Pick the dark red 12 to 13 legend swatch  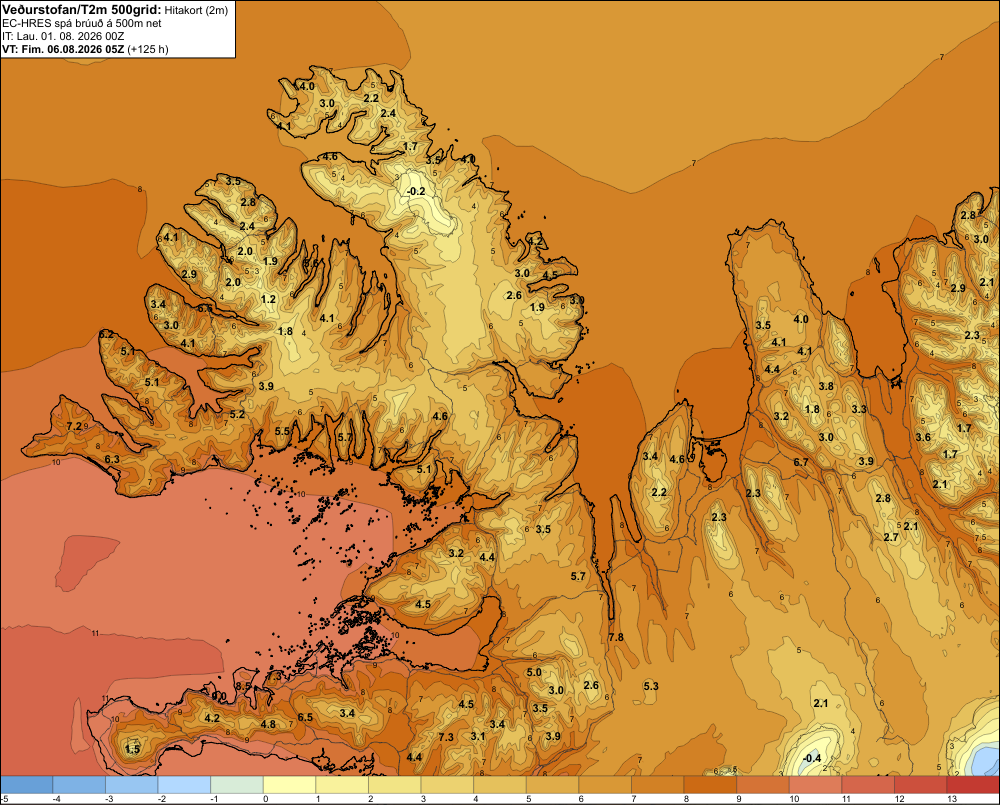click(x=920, y=785)
